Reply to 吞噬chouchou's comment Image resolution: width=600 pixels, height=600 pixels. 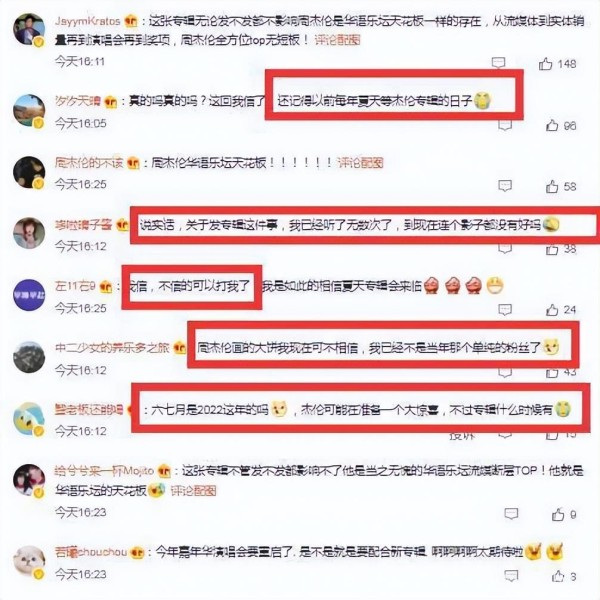point(511,575)
